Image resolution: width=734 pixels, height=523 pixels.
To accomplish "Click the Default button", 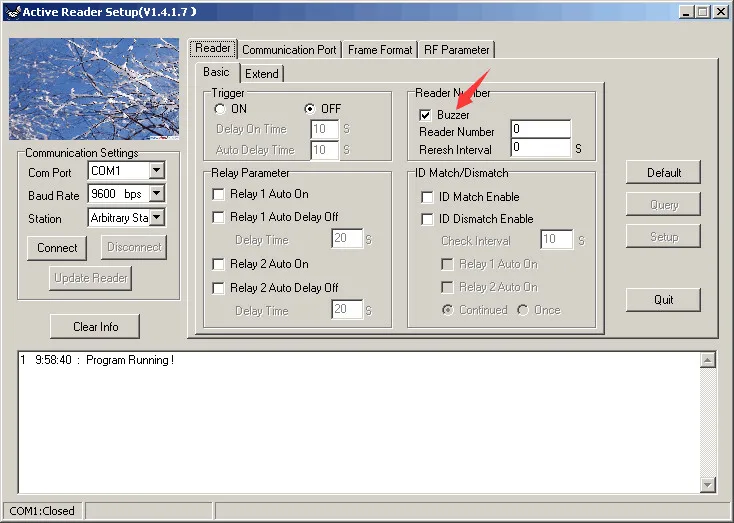I will [663, 172].
